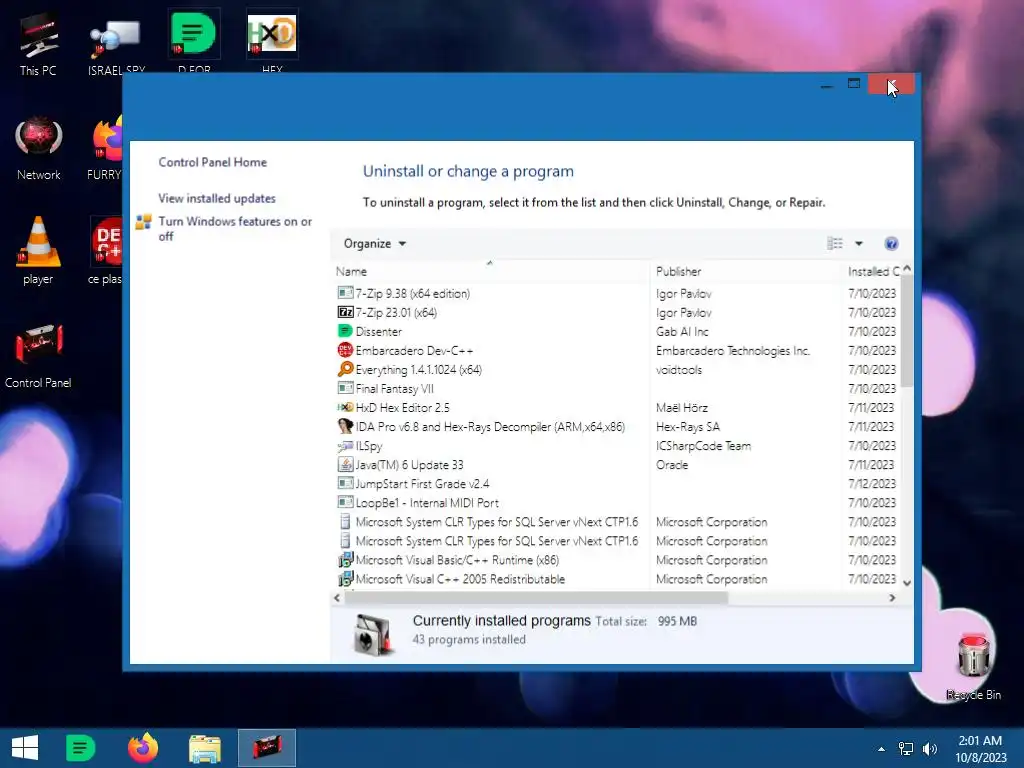The width and height of the screenshot is (1024, 768).
Task: Click the Oracle publisher cell
Action: 672,465
